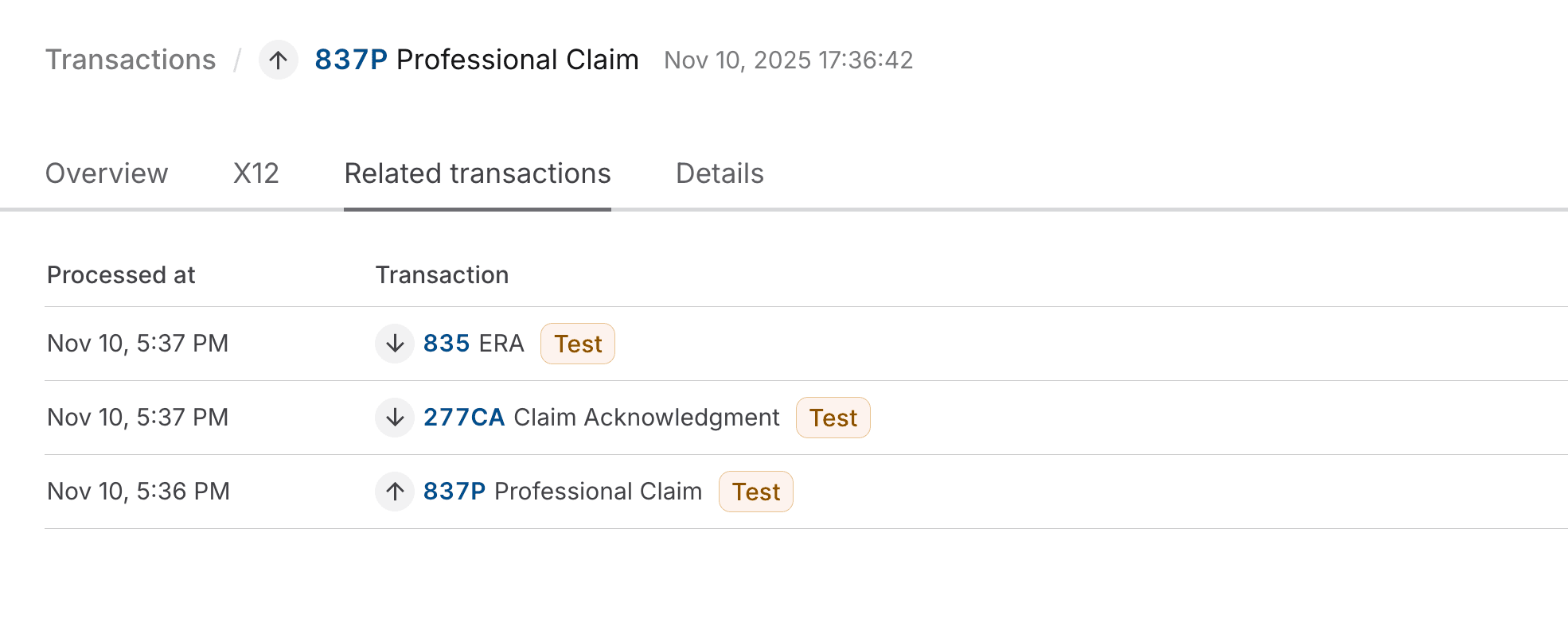Click the outbound arrow icon beside 837P header
This screenshot has height=622, width=1568.
pyautogui.click(x=278, y=60)
